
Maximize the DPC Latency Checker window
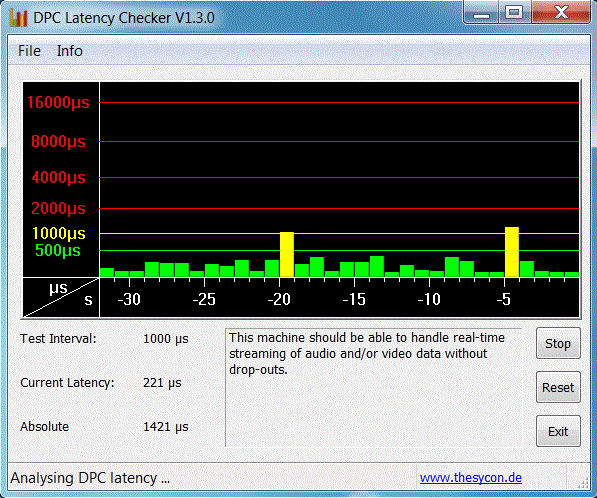point(514,12)
